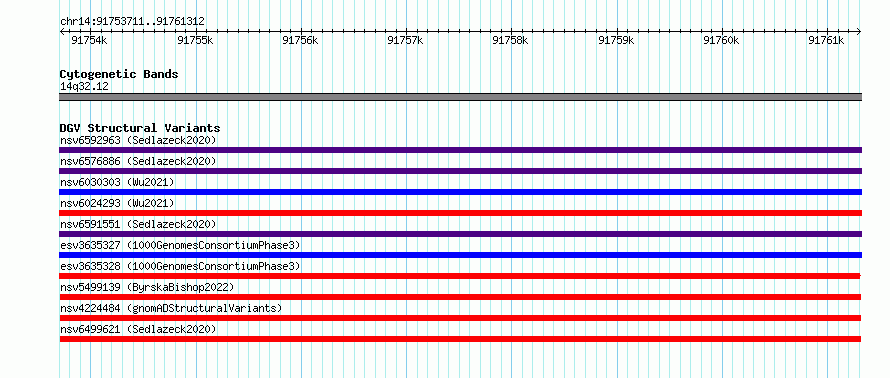Screen dimensions: 890x378
Task: Click the 14q32.12 band label
Action: pos(84,87)
